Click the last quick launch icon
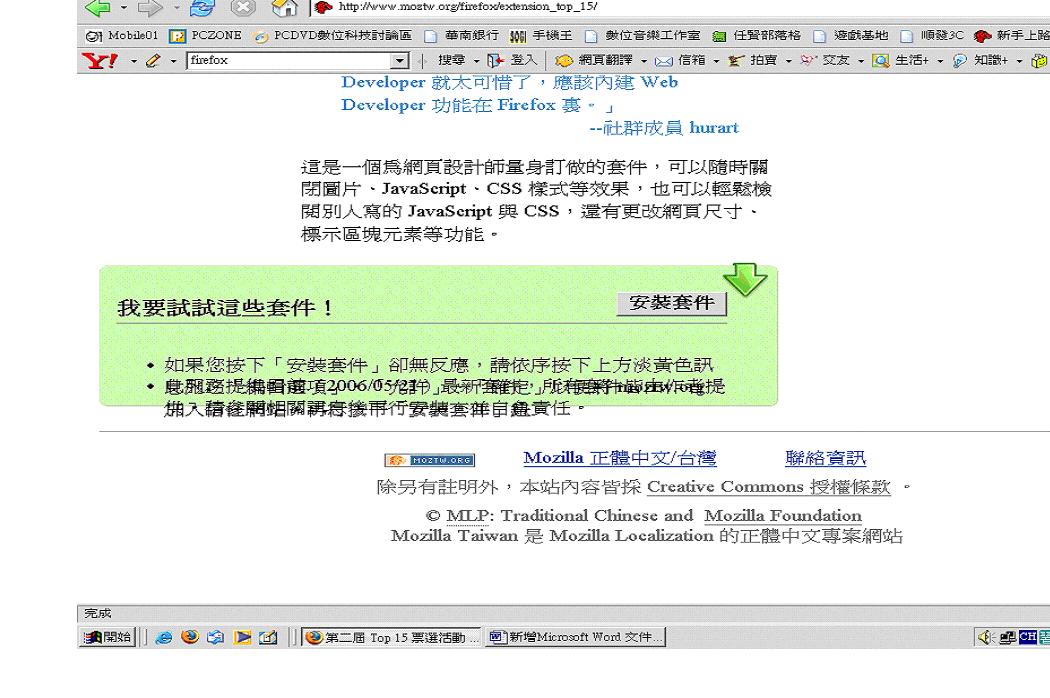This screenshot has width=1050, height=698. click(x=269, y=637)
